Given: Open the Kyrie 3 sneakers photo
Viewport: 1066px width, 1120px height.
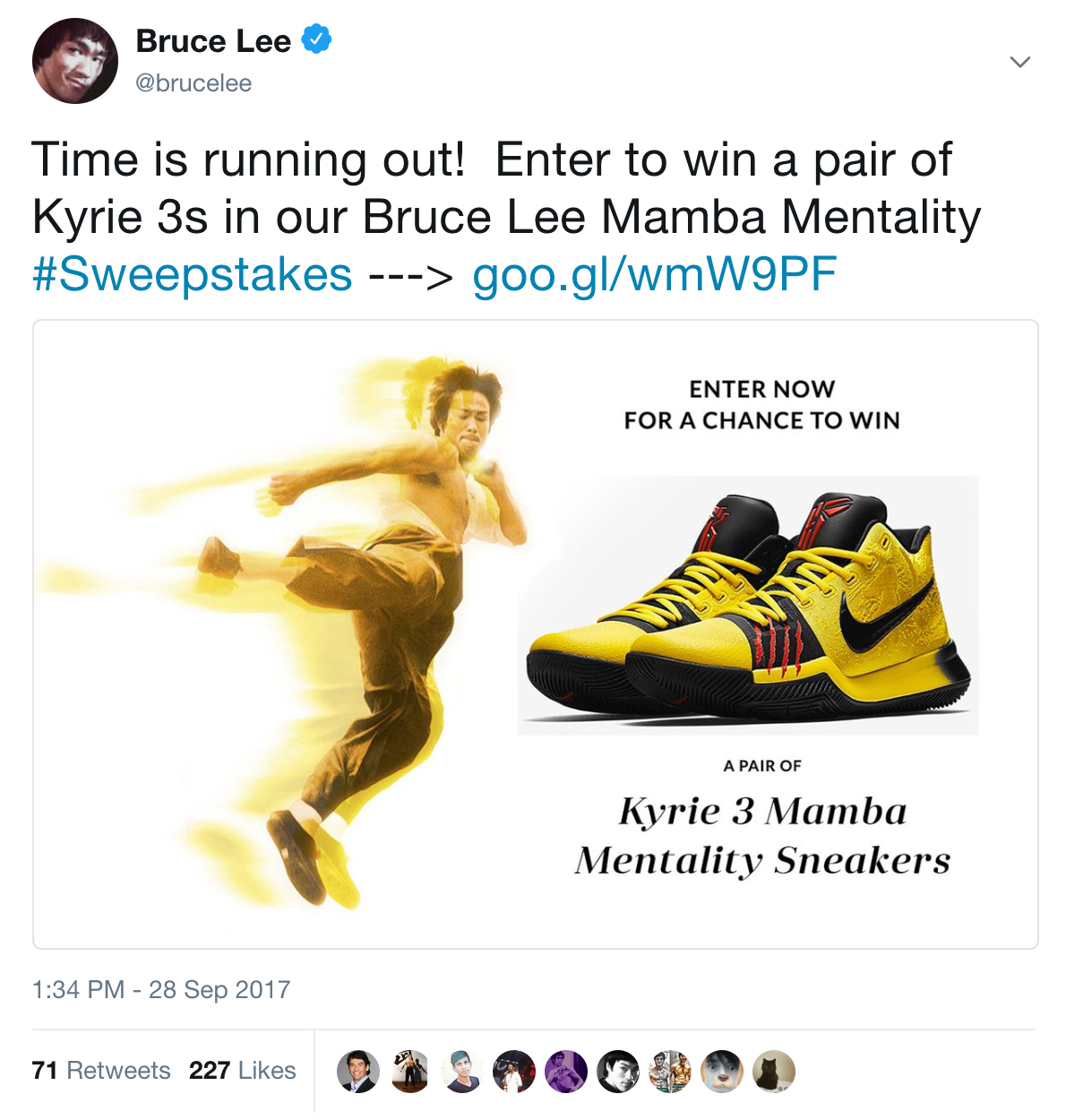Looking at the screenshot, I should (x=749, y=605).
